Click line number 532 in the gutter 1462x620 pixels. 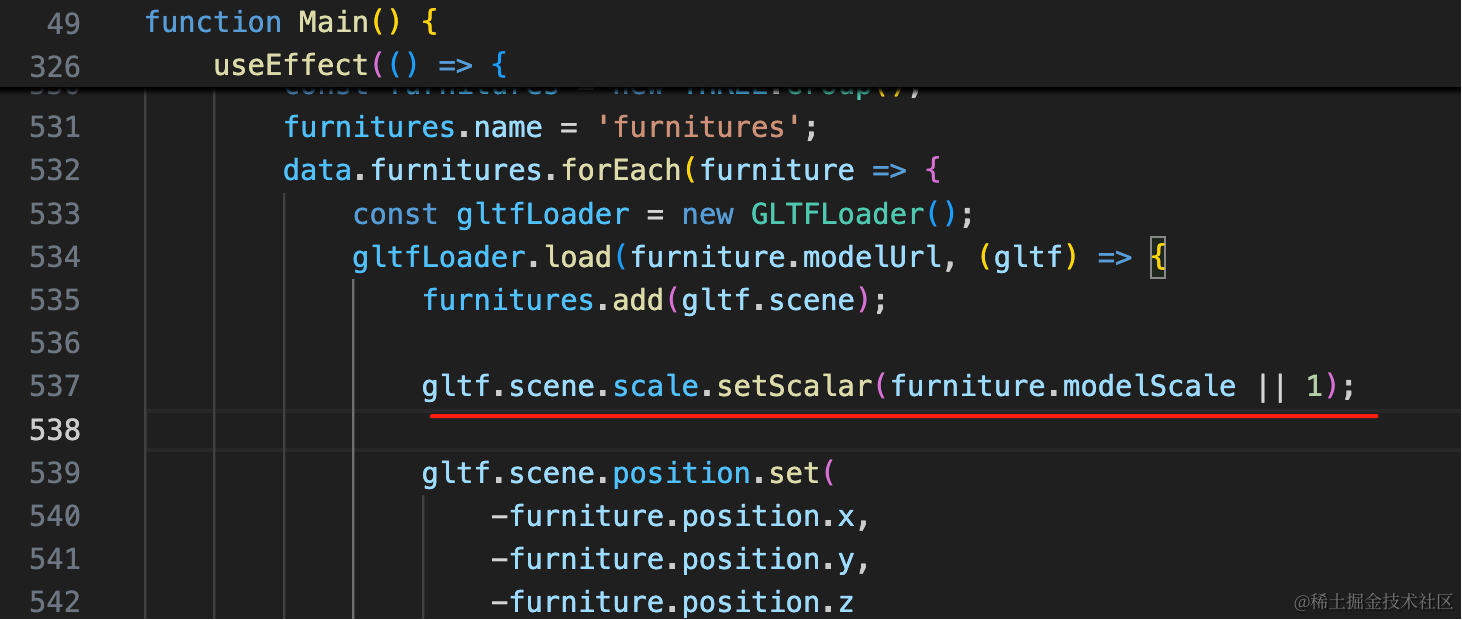(54, 171)
